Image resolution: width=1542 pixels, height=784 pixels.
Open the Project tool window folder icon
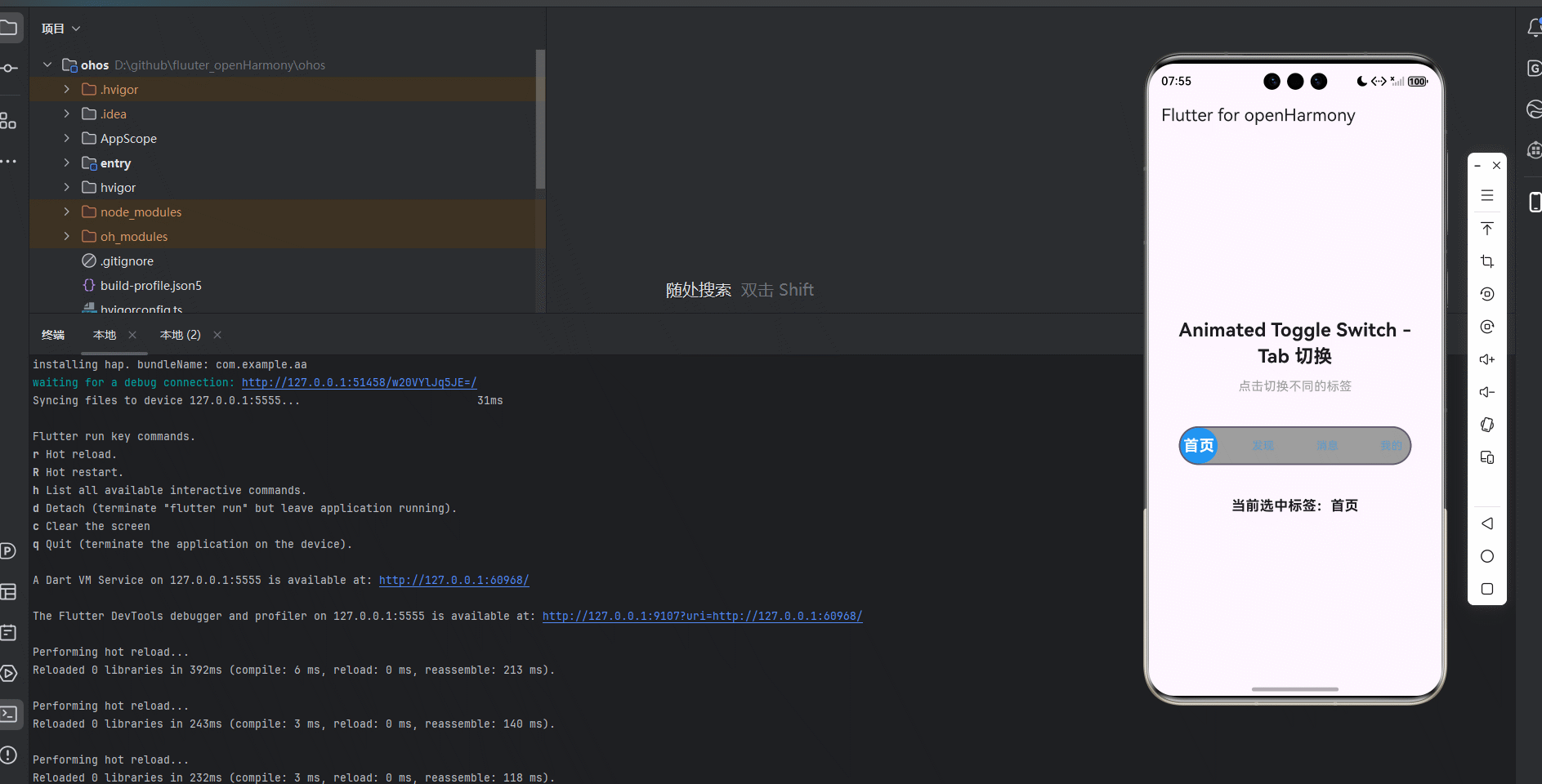point(8,29)
